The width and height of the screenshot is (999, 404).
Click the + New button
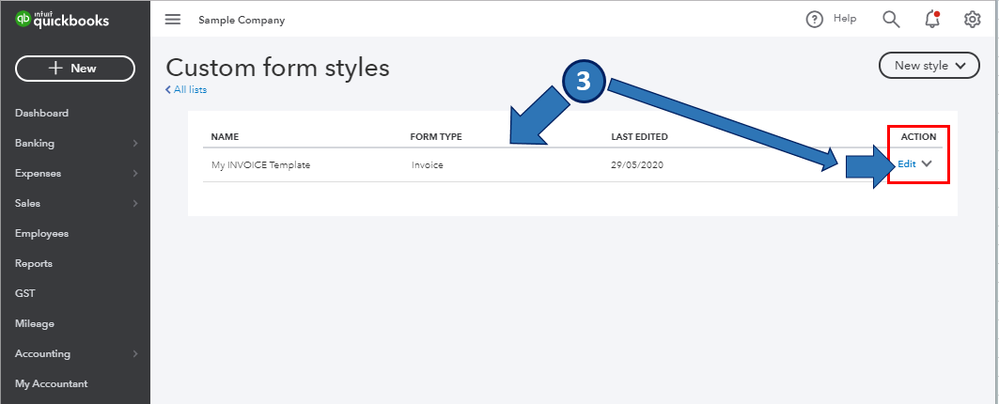pyautogui.click(x=75, y=68)
